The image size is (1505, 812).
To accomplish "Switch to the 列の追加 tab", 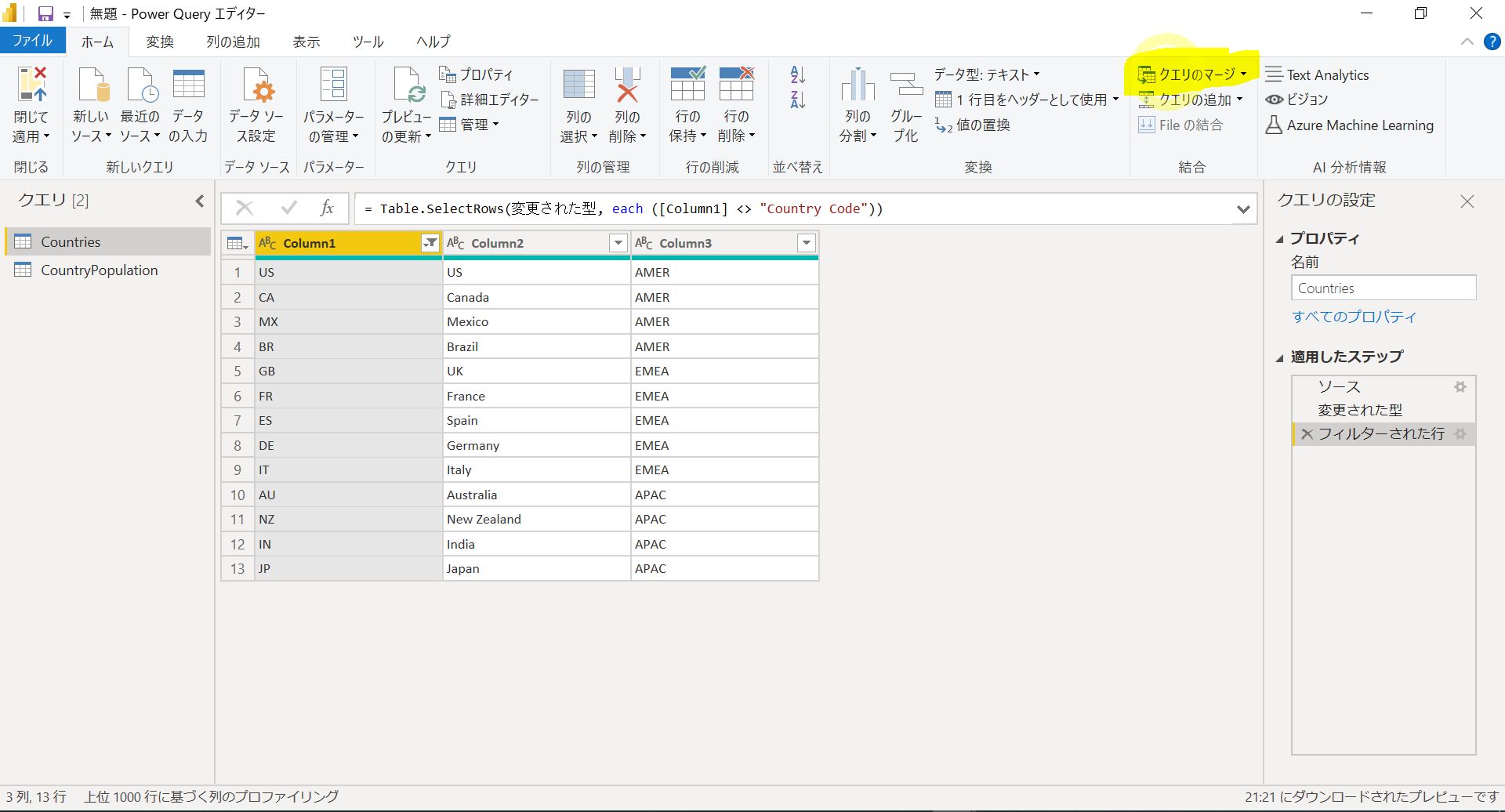I will tap(234, 42).
